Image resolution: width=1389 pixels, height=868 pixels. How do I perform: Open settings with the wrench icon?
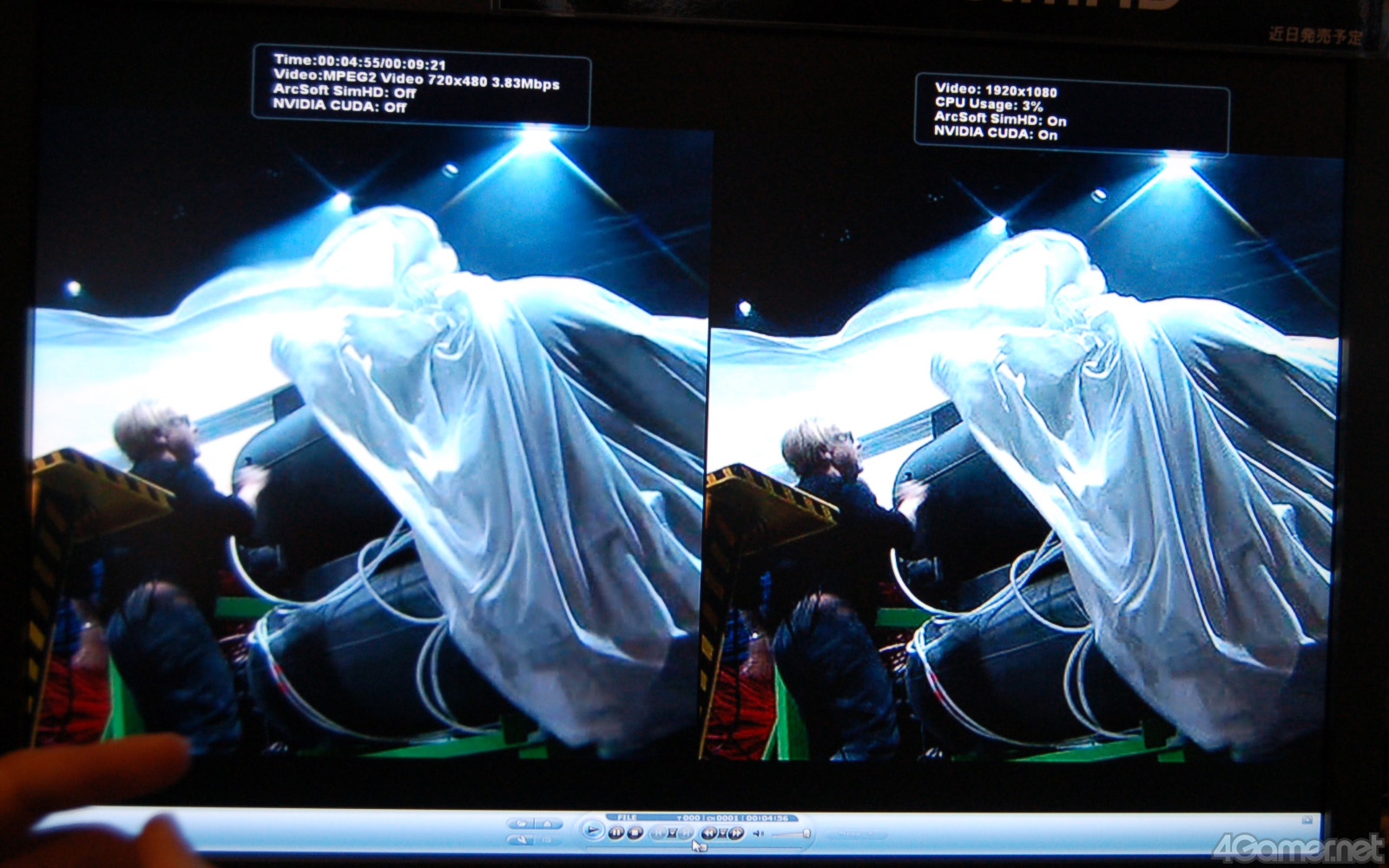(521, 839)
